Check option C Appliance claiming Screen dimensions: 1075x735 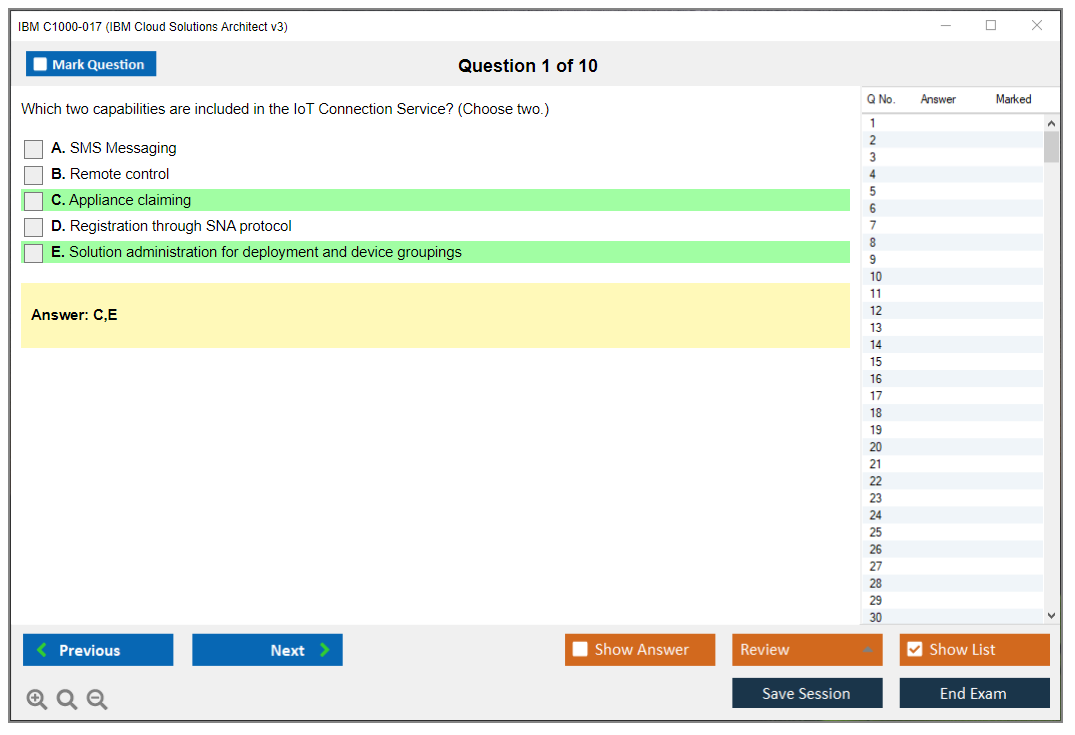click(33, 201)
